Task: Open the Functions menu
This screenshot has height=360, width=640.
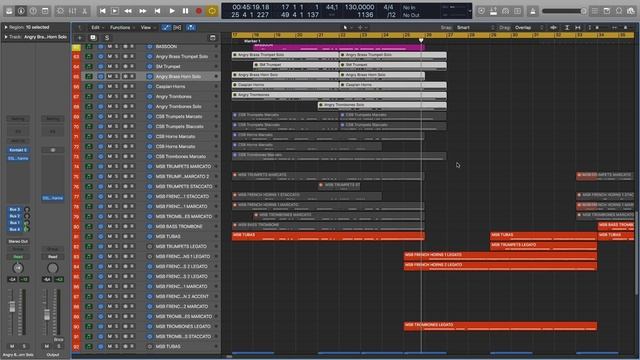Action: point(122,27)
